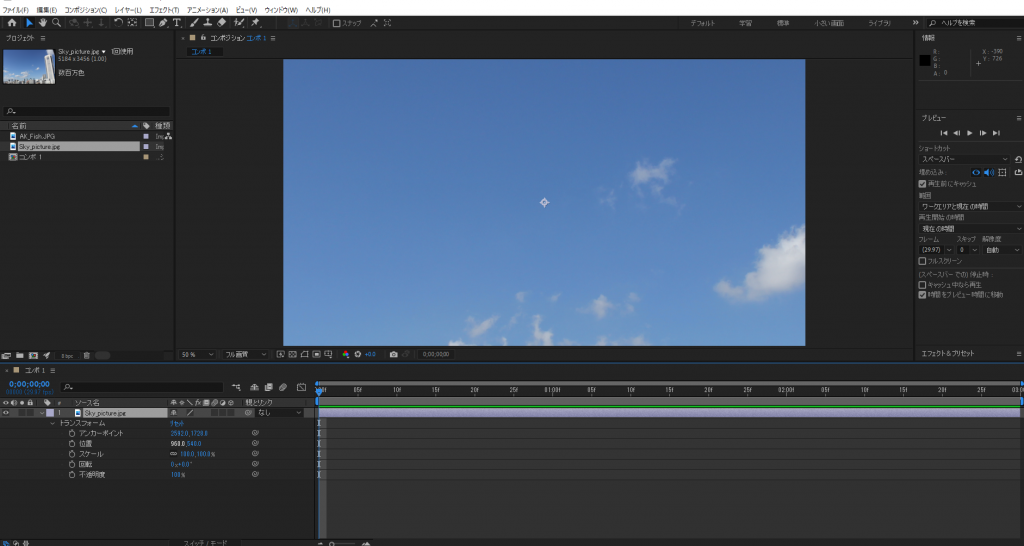Image resolution: width=1024 pixels, height=546 pixels.
Task: Select the Selection arrow tool
Action: tap(29, 23)
